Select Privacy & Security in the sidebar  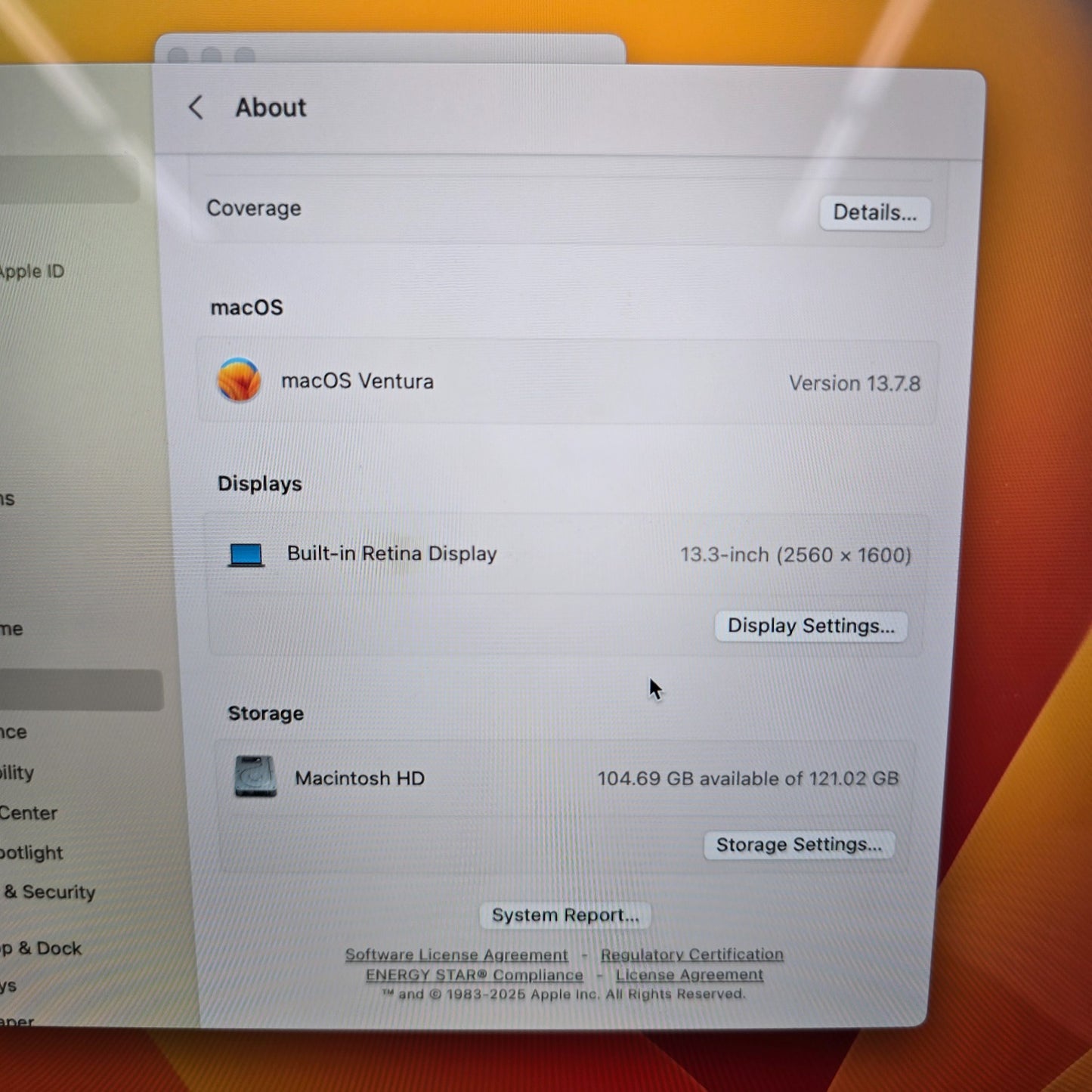[49, 892]
